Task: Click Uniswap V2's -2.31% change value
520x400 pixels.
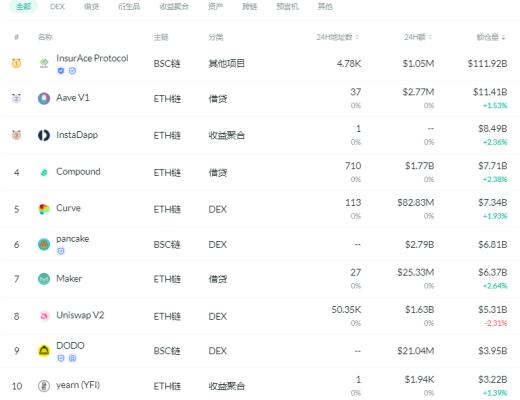Action: 496,323
